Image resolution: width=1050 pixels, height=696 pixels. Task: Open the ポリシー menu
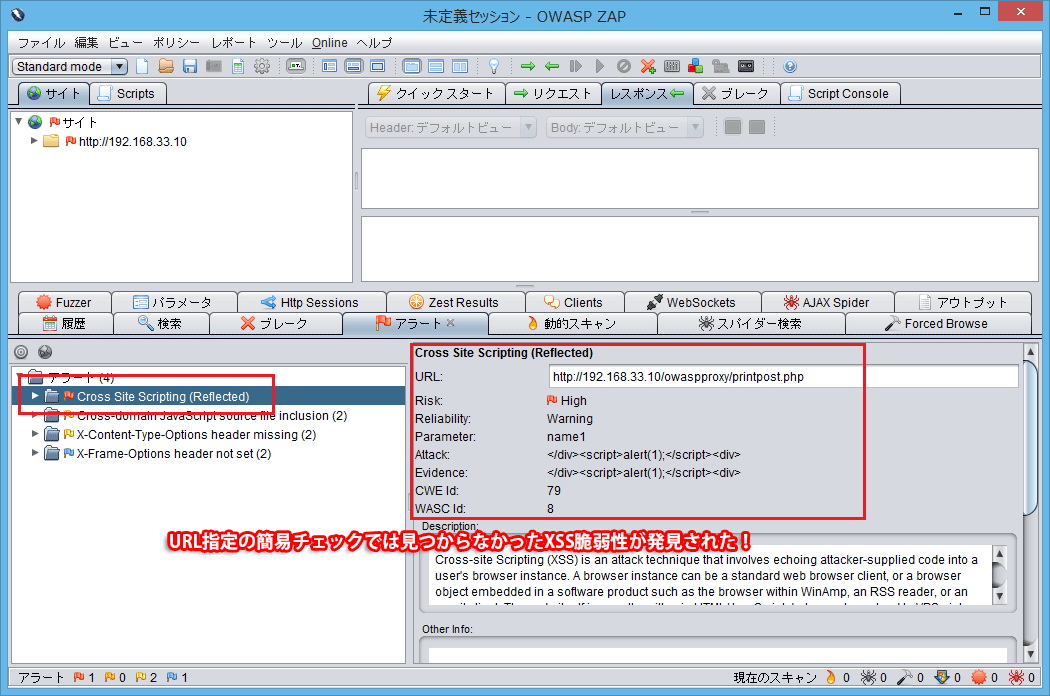pos(177,43)
